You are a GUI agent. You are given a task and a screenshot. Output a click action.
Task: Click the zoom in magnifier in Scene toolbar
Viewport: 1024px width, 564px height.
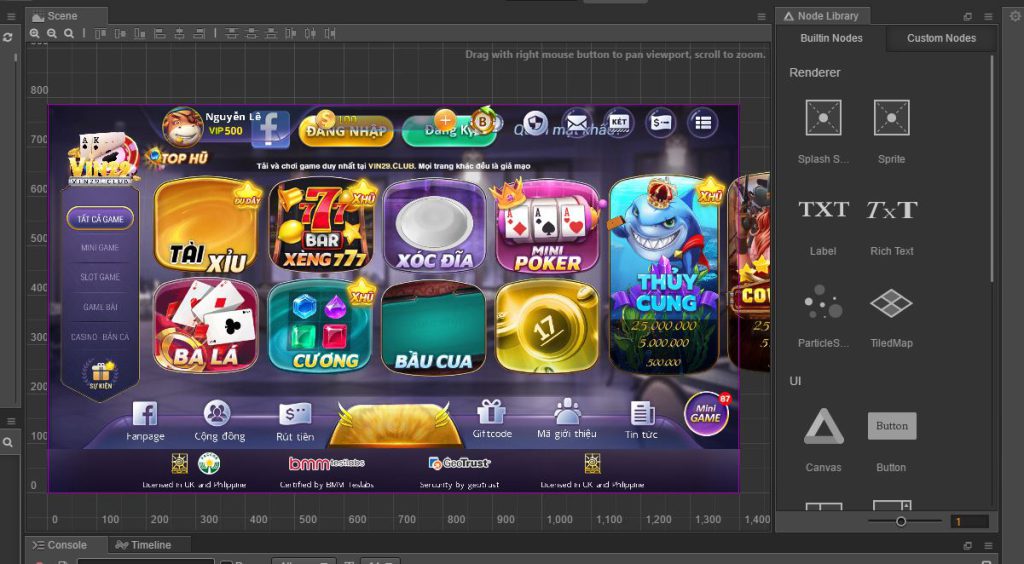pos(35,33)
